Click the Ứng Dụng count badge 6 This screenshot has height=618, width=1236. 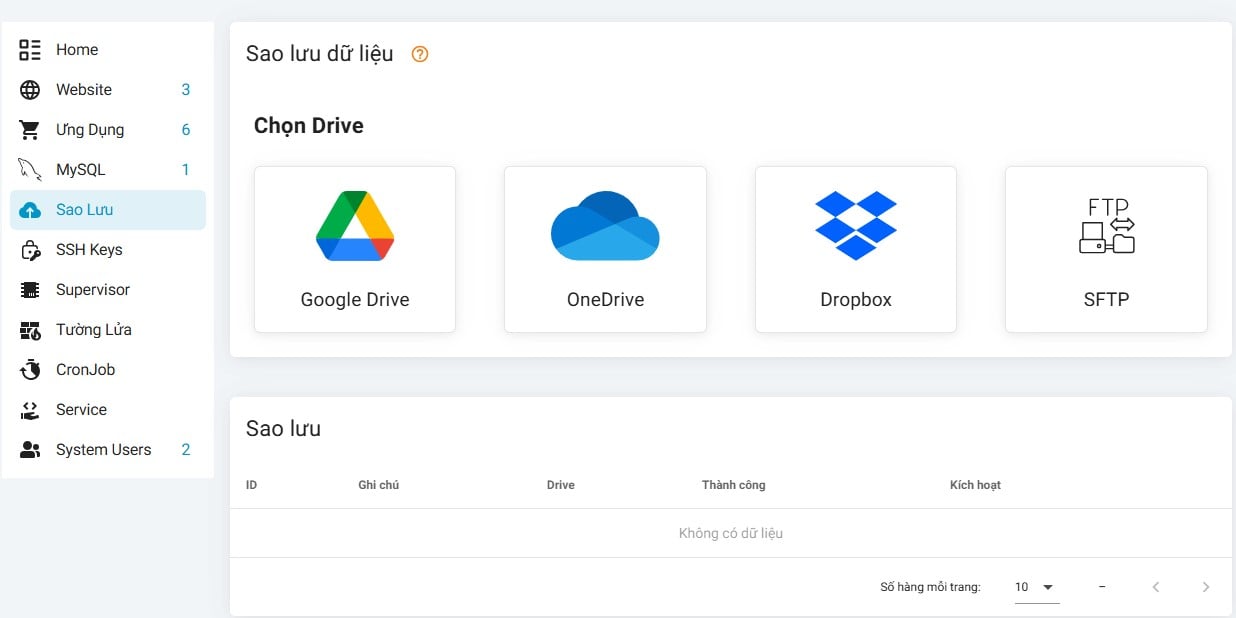click(x=186, y=130)
